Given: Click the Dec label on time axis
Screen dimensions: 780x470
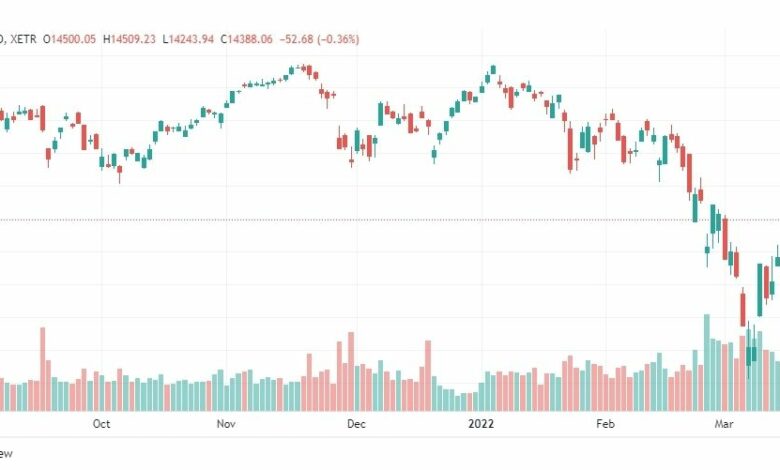Looking at the screenshot, I should (x=356, y=424).
